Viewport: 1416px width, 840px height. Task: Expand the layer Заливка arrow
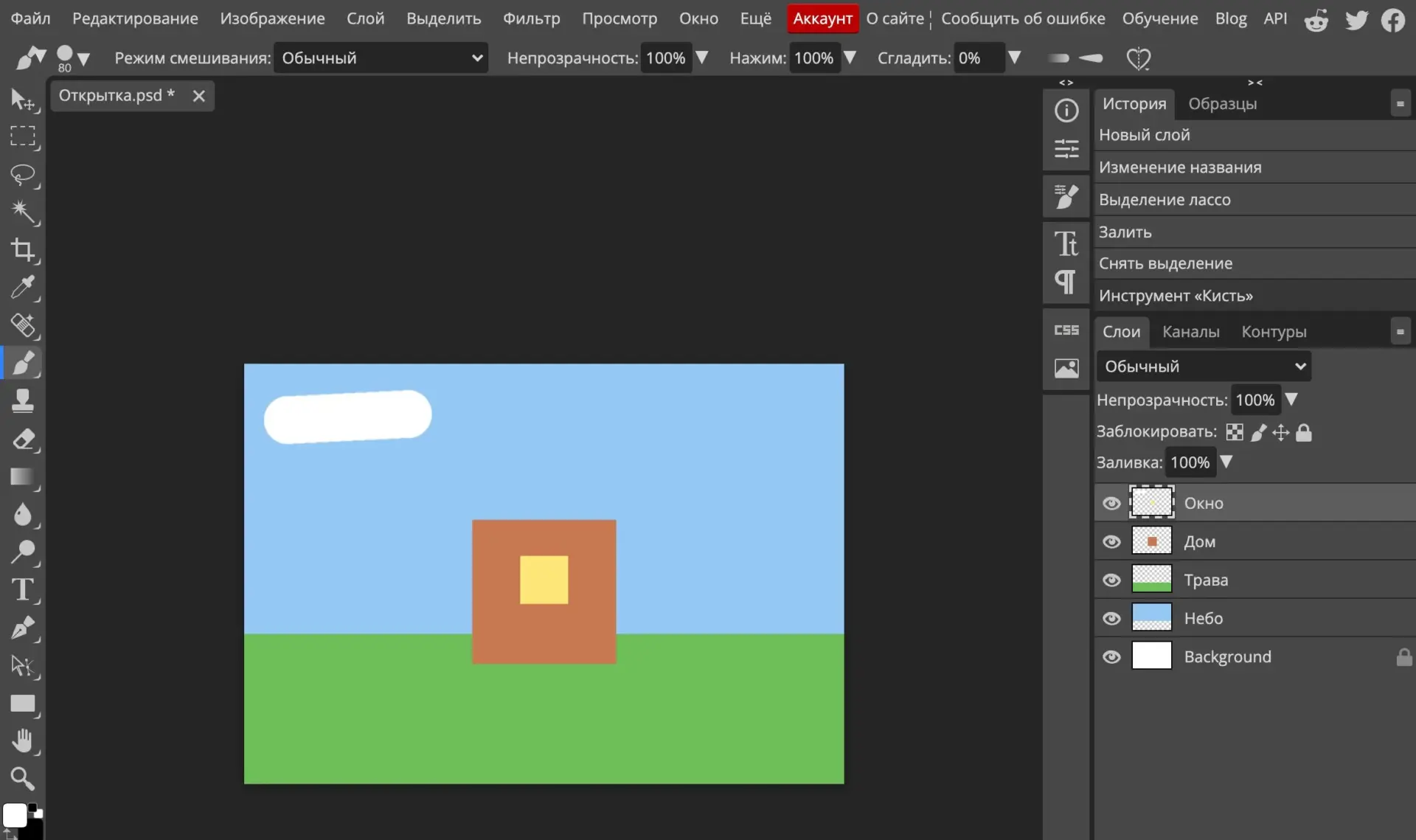coord(1226,462)
